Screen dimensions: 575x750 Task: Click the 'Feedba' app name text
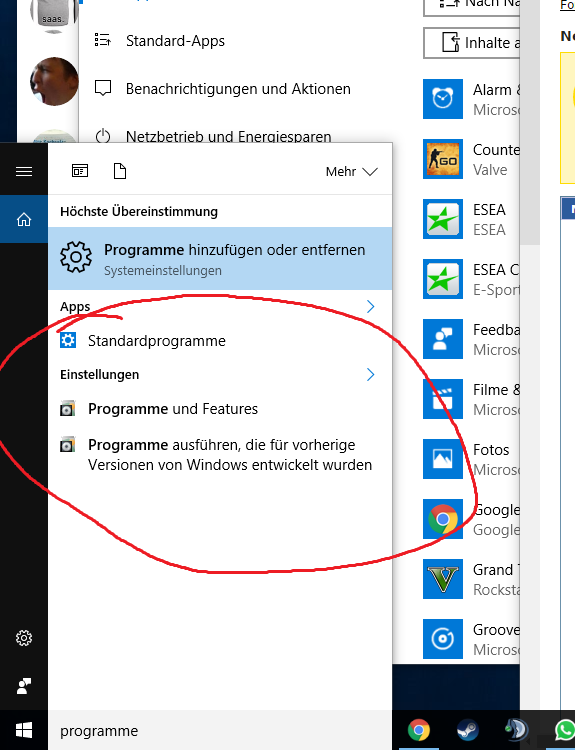coord(496,330)
